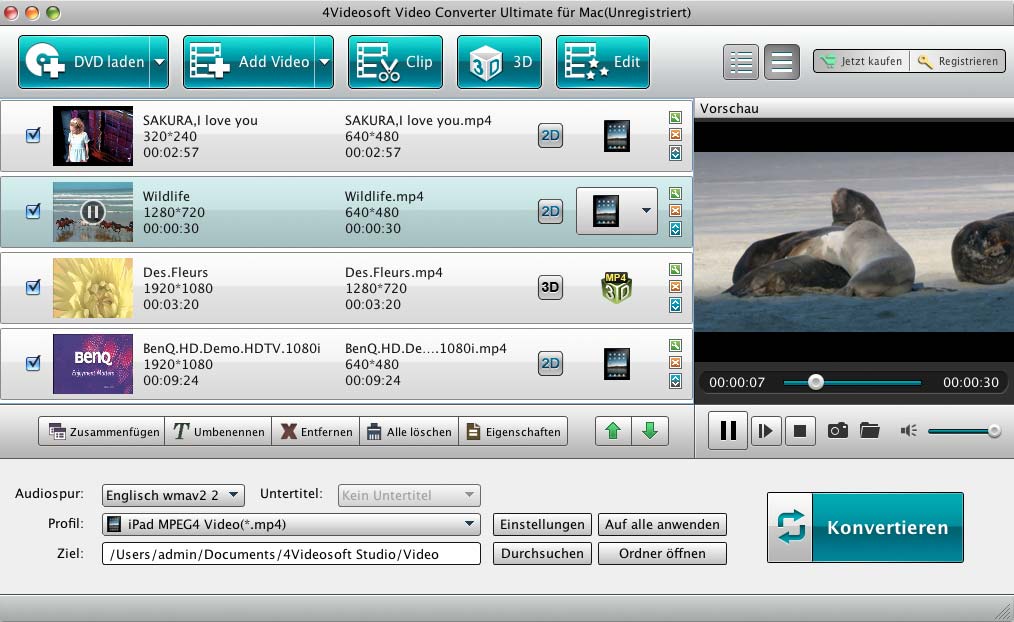Click the blue up-down arrows for BenQ row

pyautogui.click(x=675, y=381)
